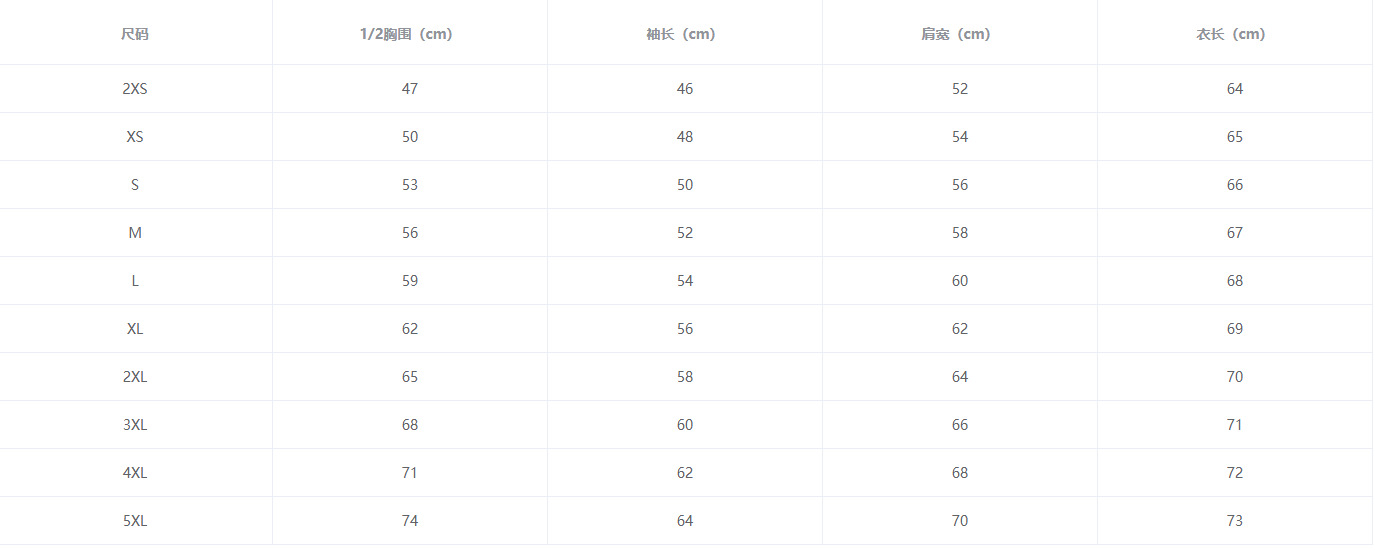The height and width of the screenshot is (550, 1375).
Task: Click the M size label
Action: 135,233
